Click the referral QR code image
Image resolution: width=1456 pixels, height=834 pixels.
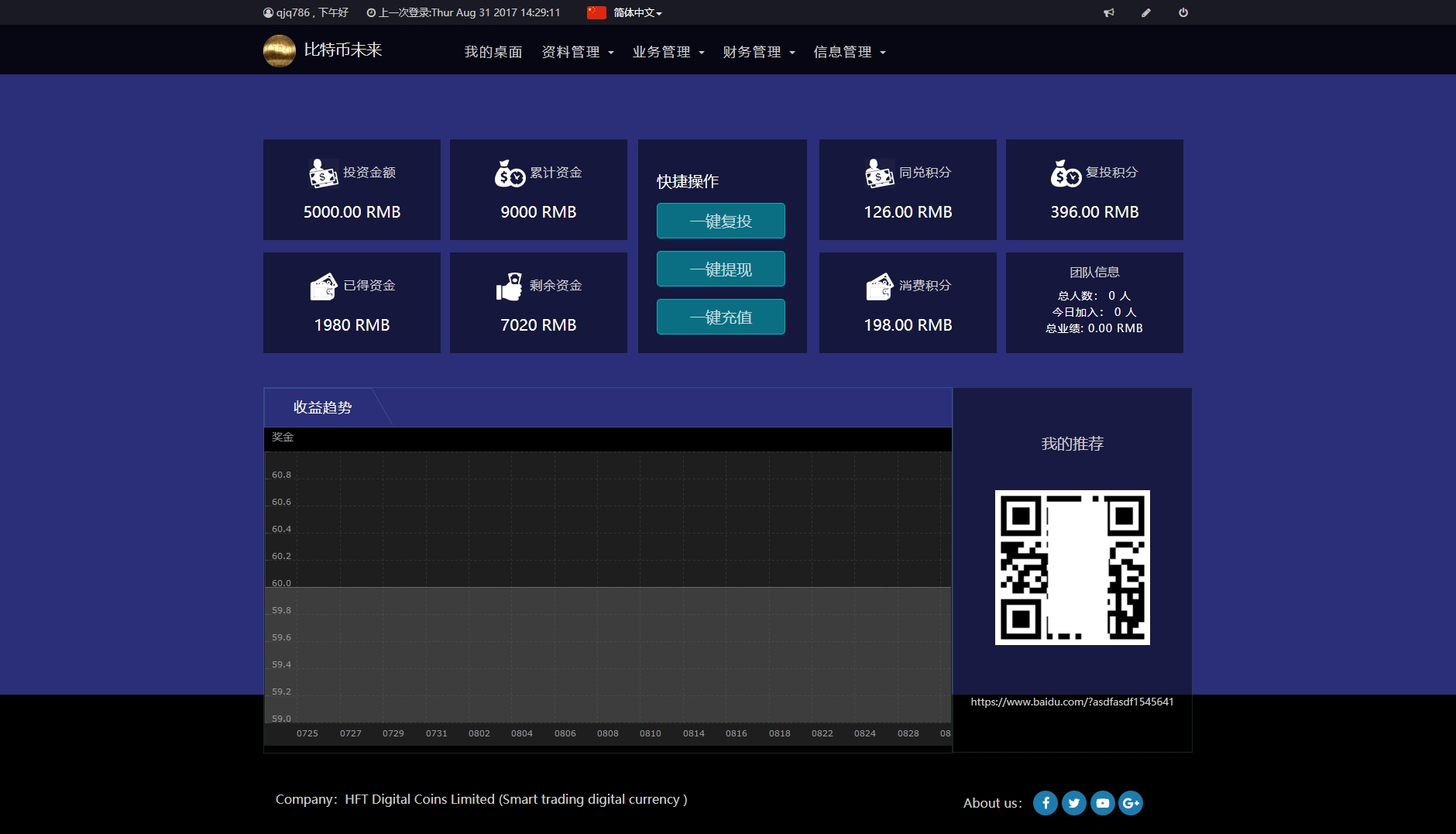[x=1073, y=568]
